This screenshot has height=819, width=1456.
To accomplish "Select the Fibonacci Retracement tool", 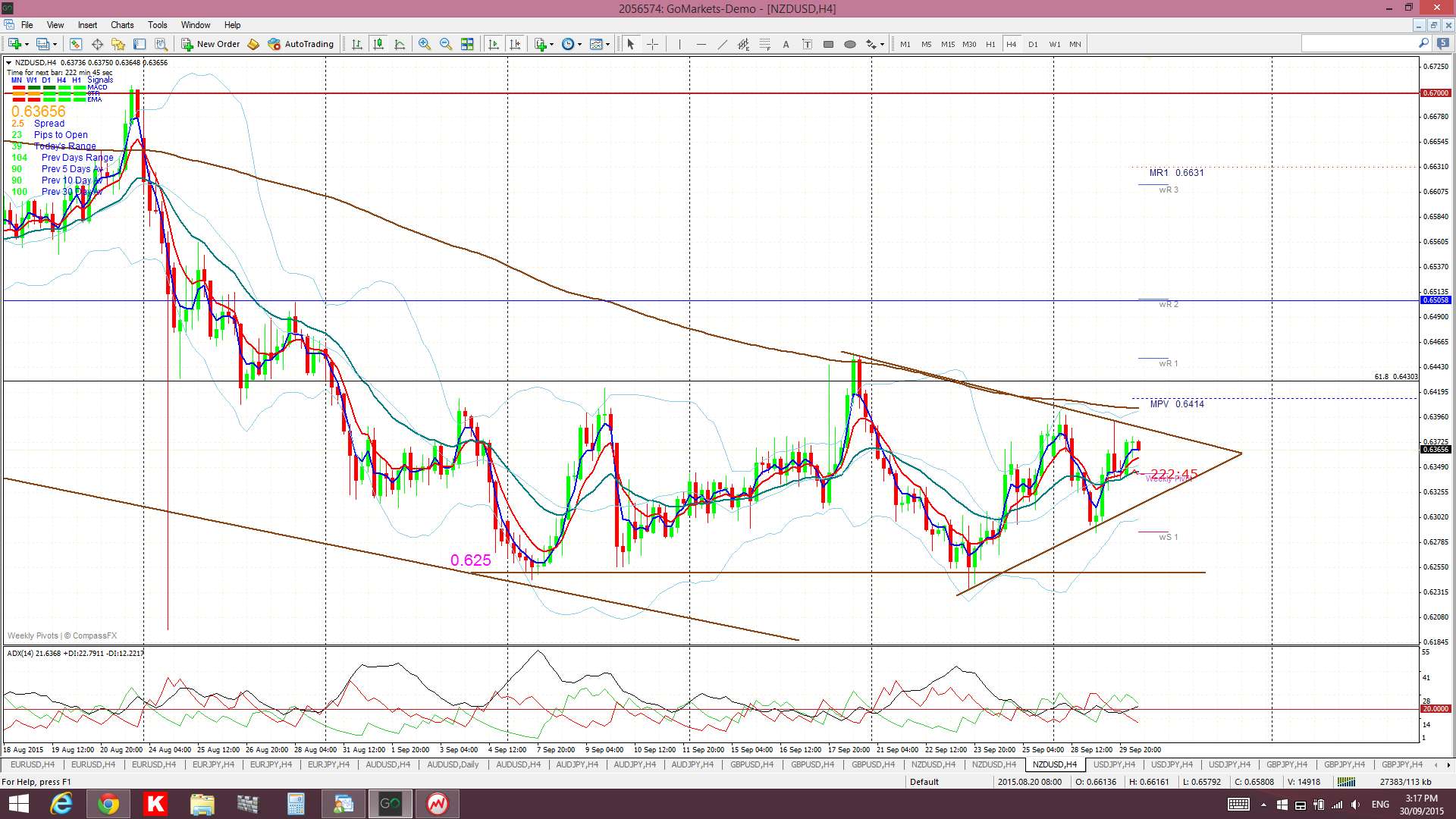I will click(x=764, y=44).
